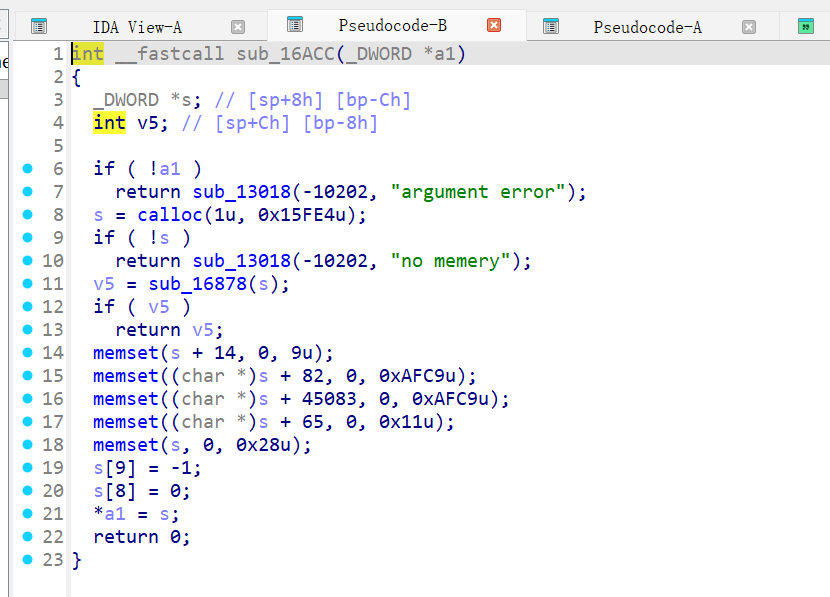The image size is (830, 597).
Task: Click 0xAFC9u constant on line 15
Action: pyautogui.click(x=417, y=376)
